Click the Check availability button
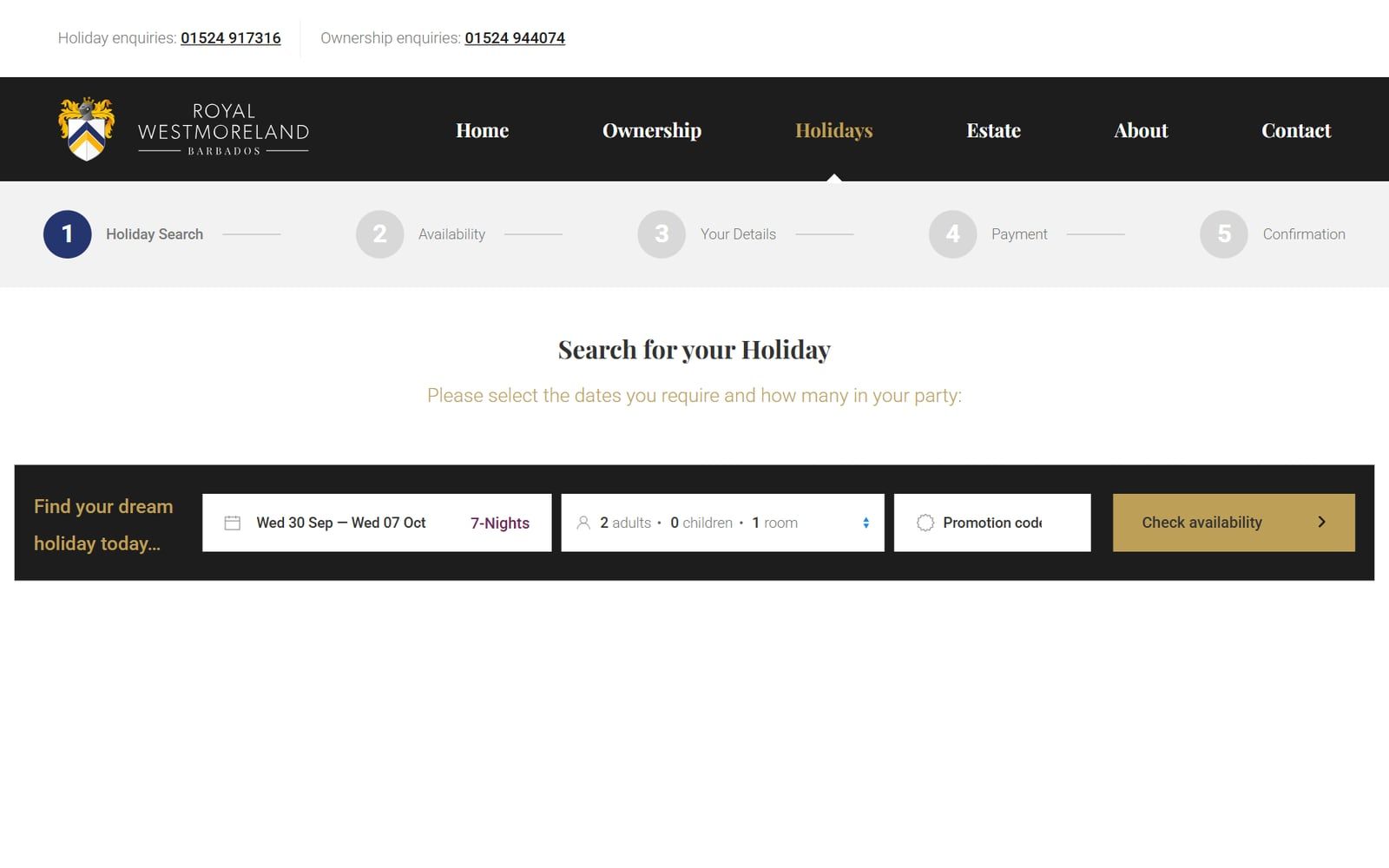 1234,523
